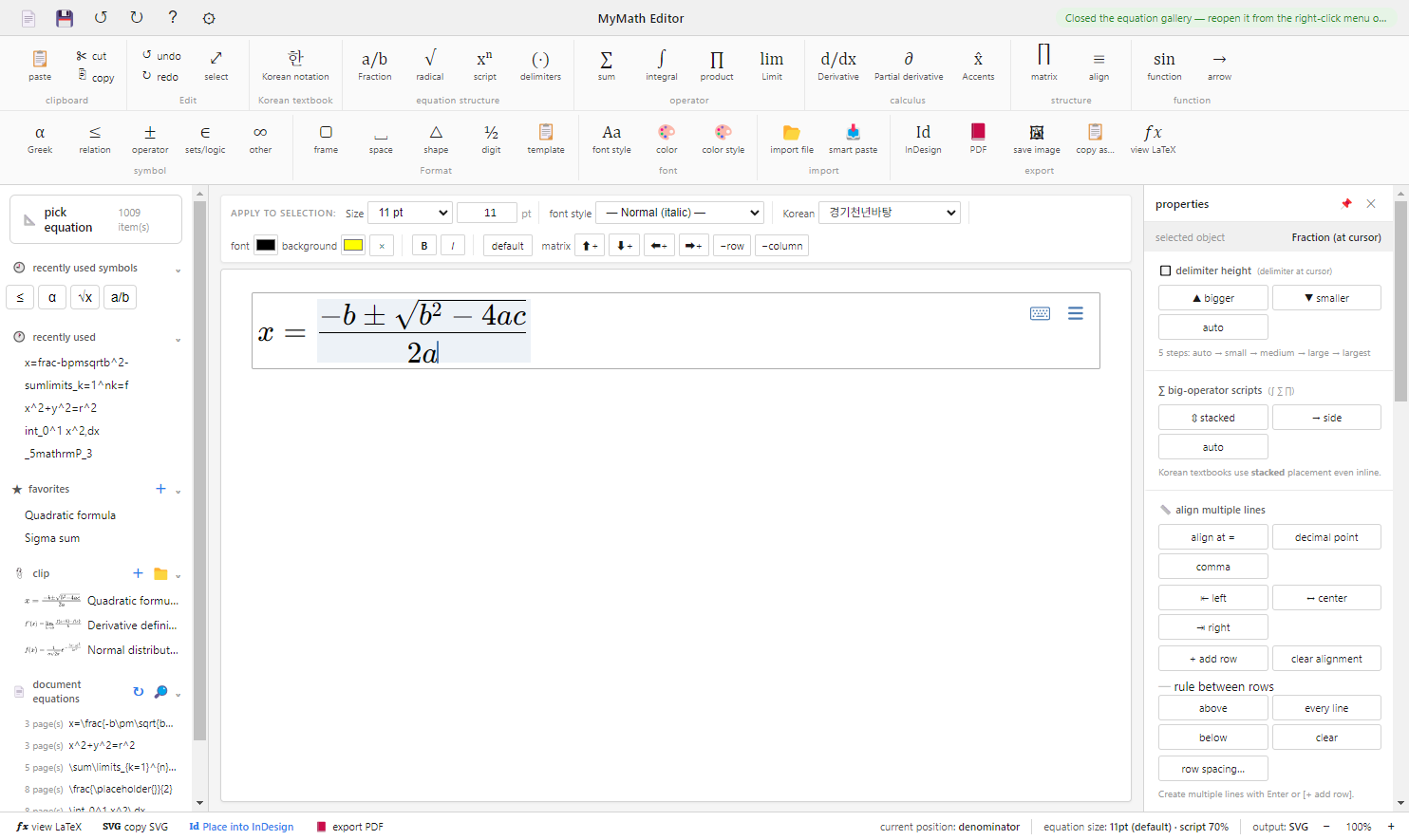Open the font style dropdown
Viewport: 1409px width, 840px height.
[x=680, y=213]
